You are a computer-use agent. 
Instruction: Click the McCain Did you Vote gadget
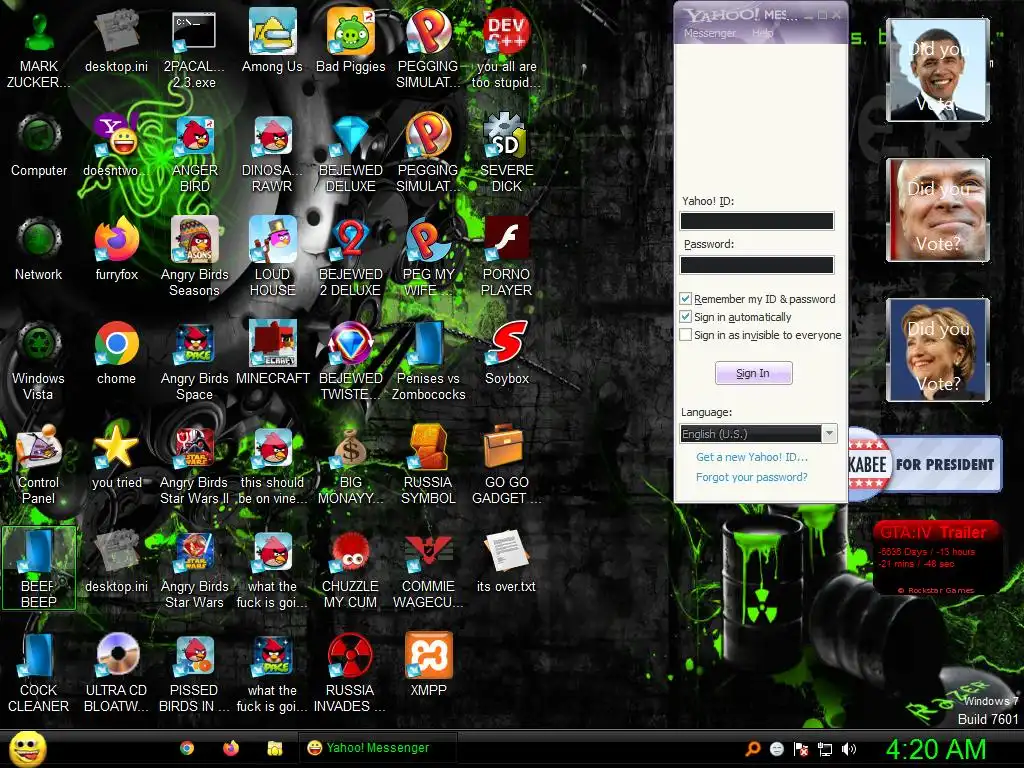tap(938, 210)
